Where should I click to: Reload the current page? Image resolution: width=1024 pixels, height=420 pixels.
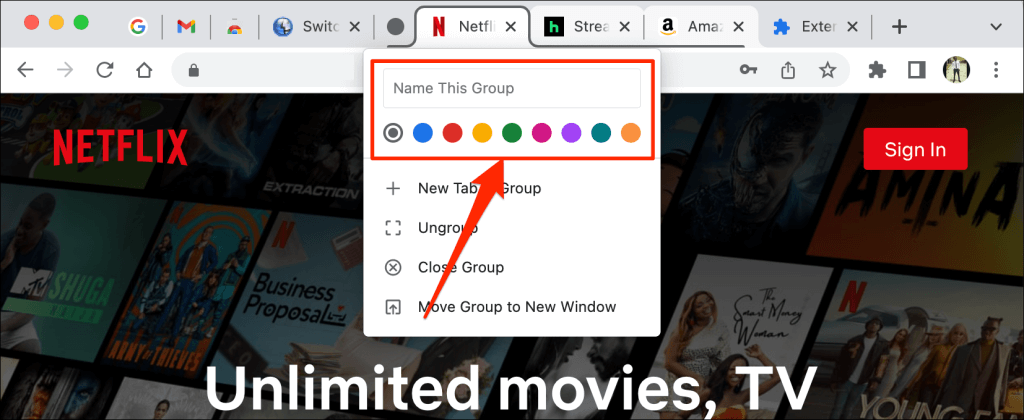[x=104, y=70]
